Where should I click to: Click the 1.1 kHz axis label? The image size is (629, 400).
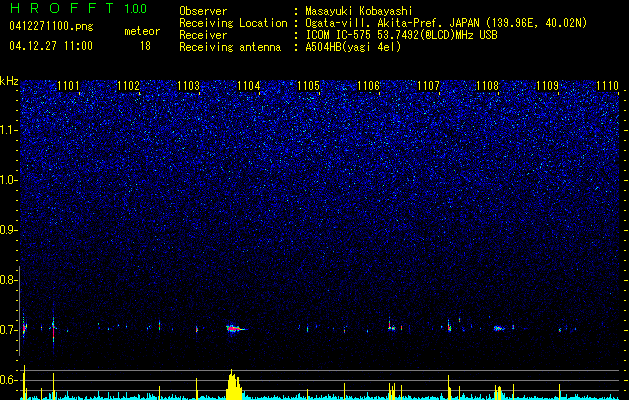click(x=8, y=130)
